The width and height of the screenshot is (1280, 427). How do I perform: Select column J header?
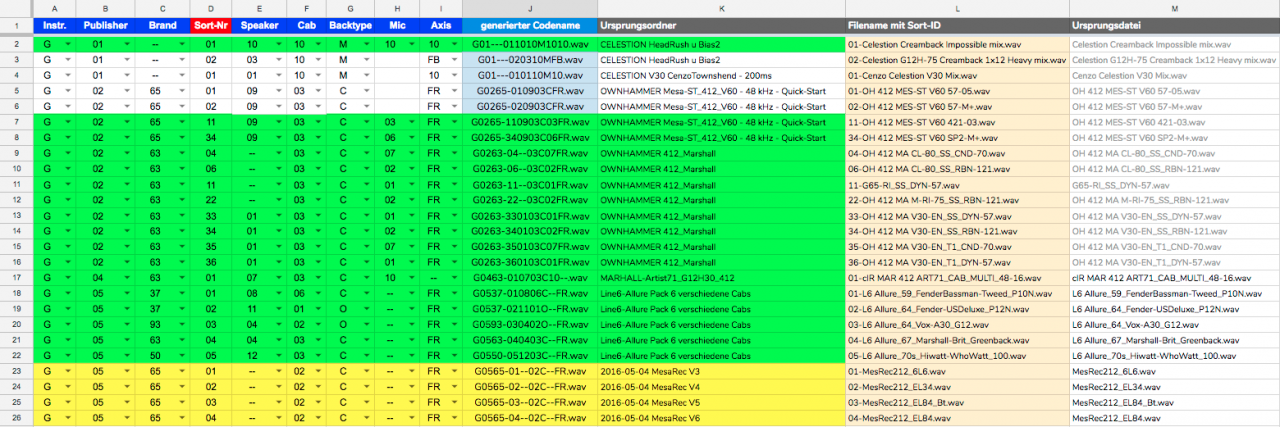[530, 8]
